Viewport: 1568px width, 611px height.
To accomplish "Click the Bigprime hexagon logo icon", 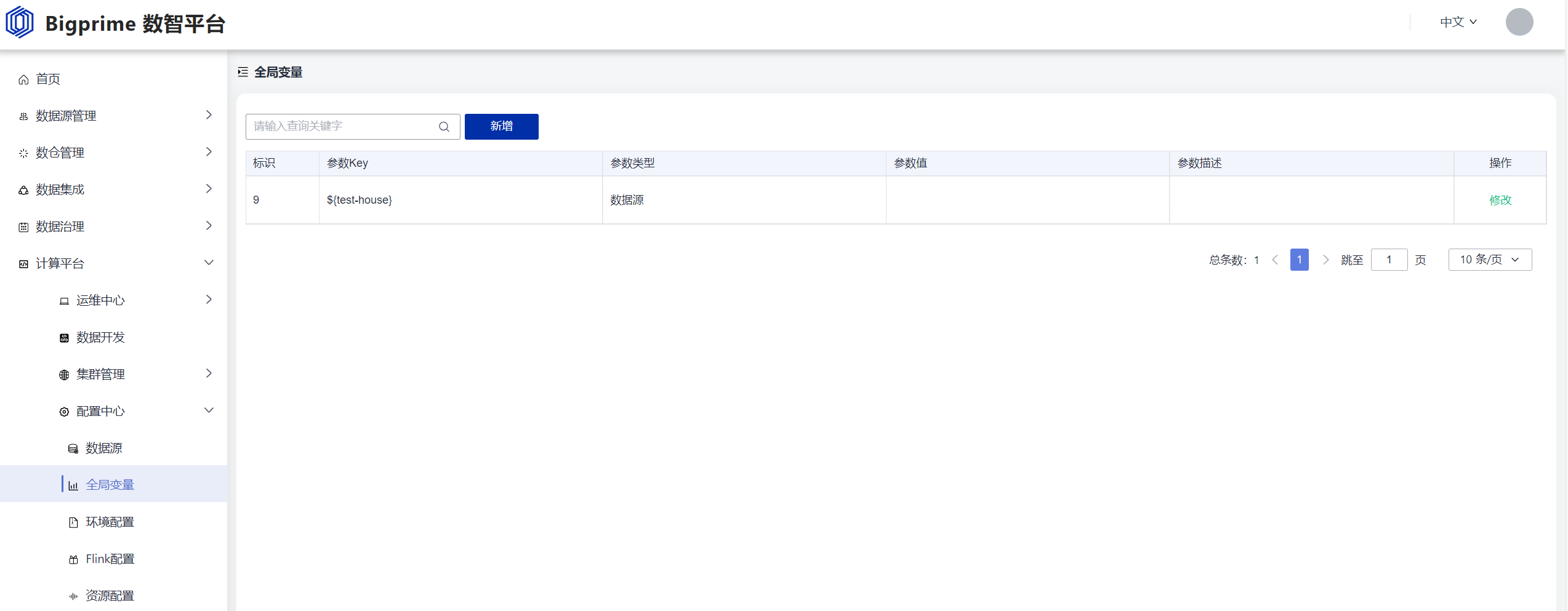I will 20,22.
